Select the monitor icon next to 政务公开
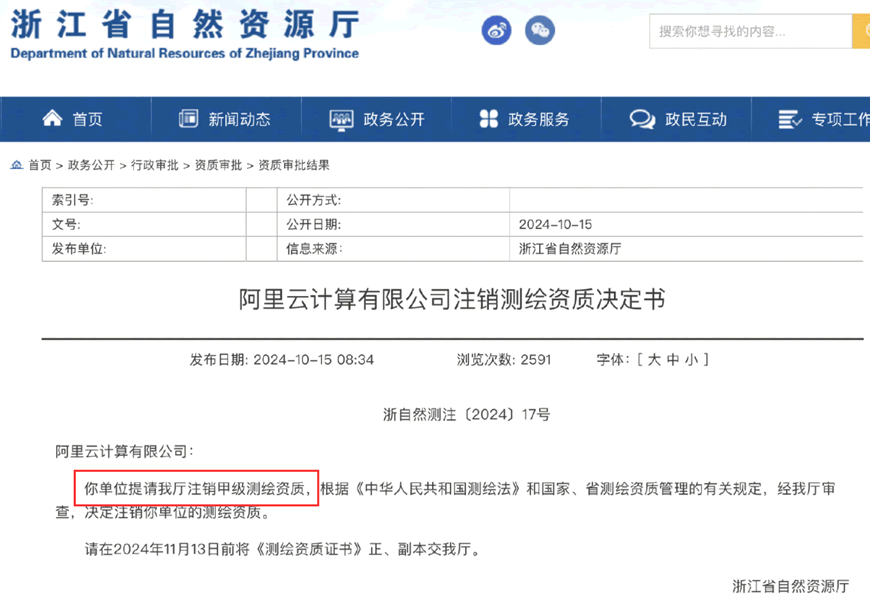This screenshot has height=612, width=870. tap(340, 118)
